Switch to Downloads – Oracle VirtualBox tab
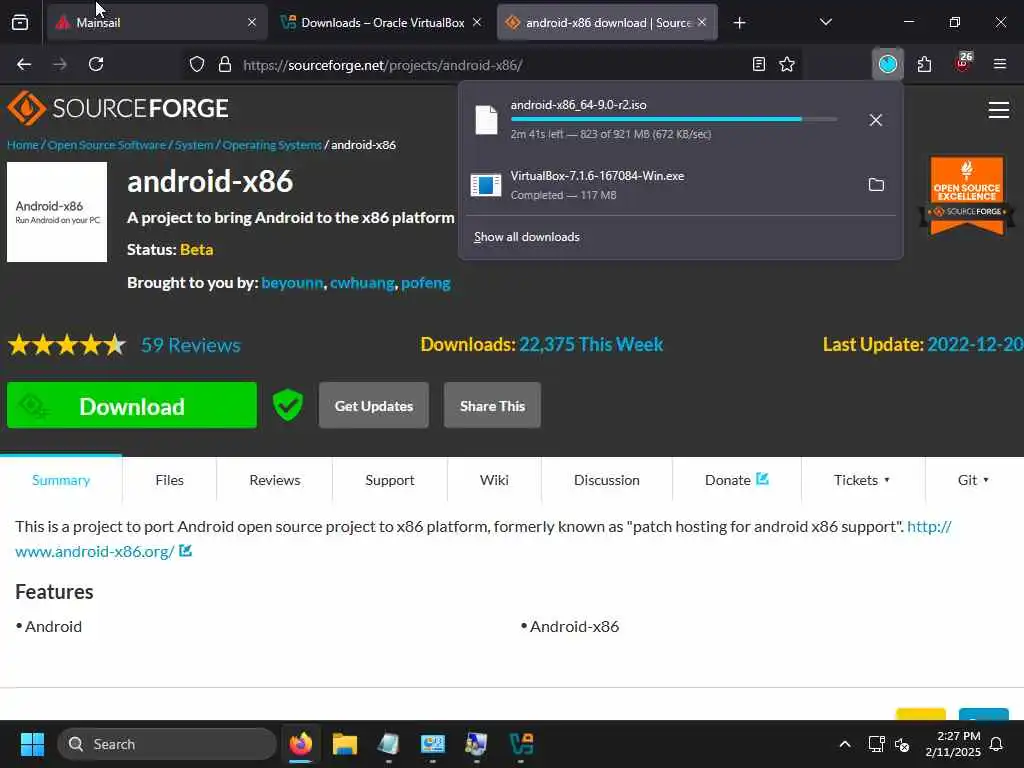The image size is (1024, 768). [x=382, y=23]
